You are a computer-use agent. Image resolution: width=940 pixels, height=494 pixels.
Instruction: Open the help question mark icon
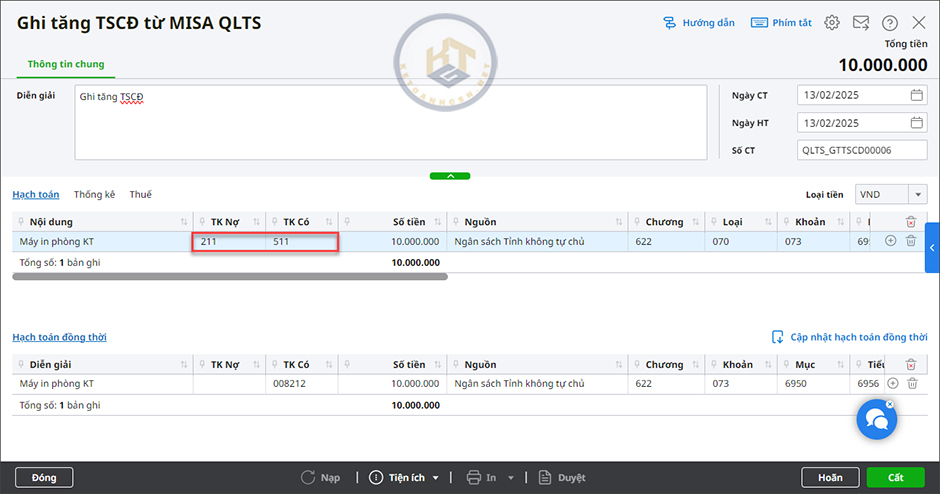(x=890, y=22)
